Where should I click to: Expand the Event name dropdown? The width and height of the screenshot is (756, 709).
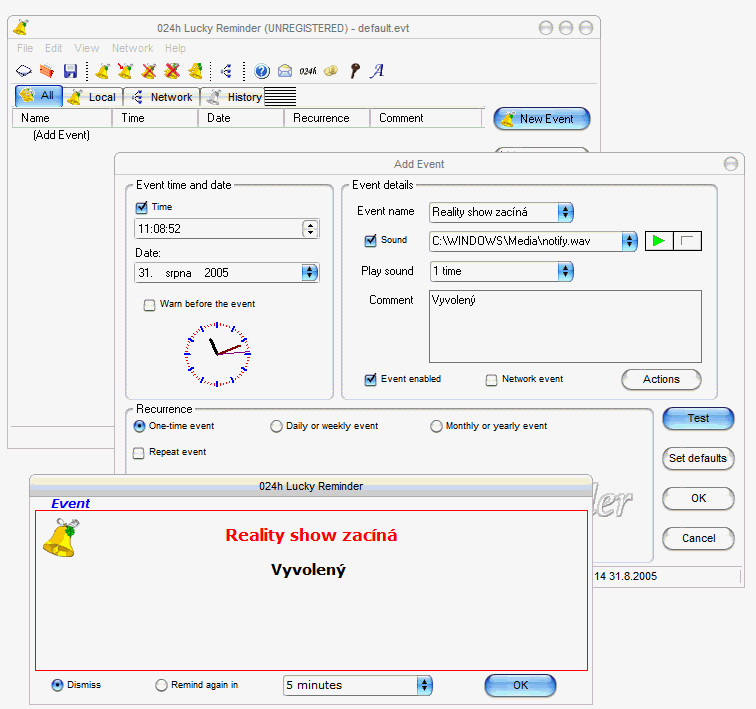(565, 212)
